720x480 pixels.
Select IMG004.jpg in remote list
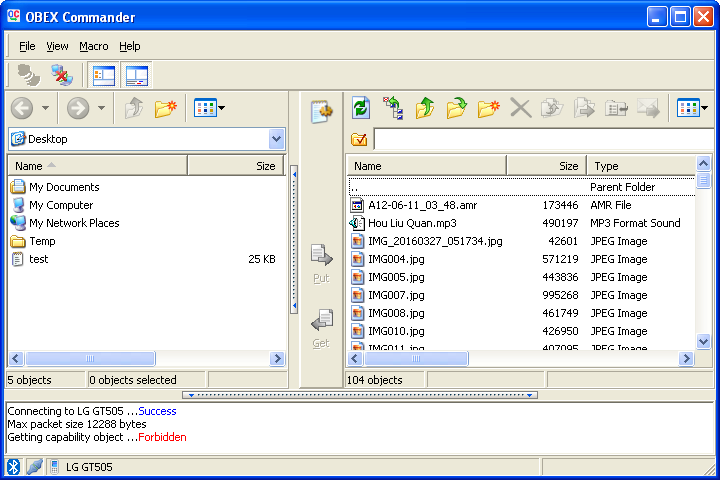click(522, 259)
